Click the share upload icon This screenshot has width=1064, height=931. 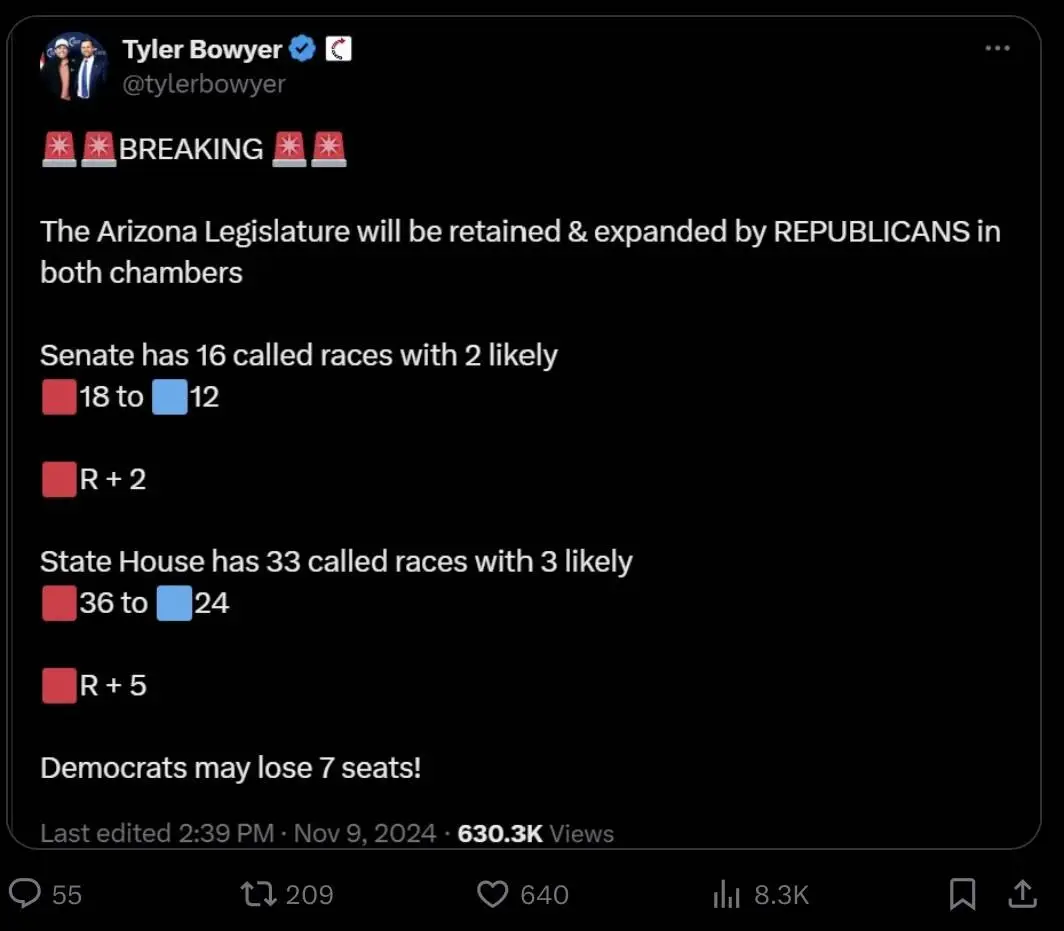pyautogui.click(x=1021, y=893)
